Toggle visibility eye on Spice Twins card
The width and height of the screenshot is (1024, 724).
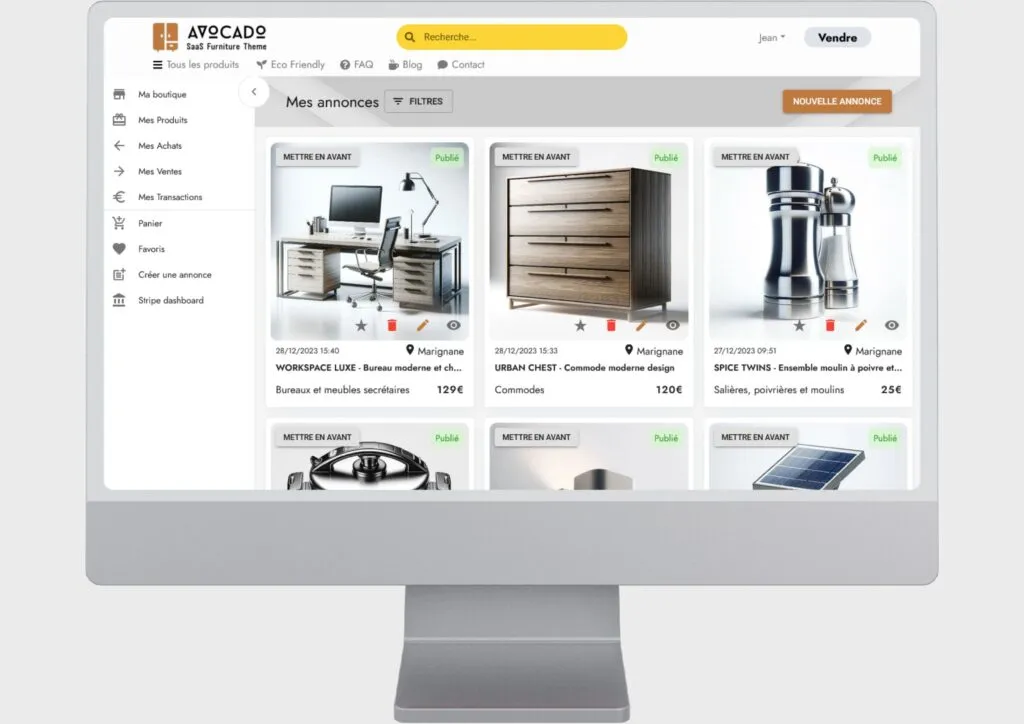tap(891, 326)
